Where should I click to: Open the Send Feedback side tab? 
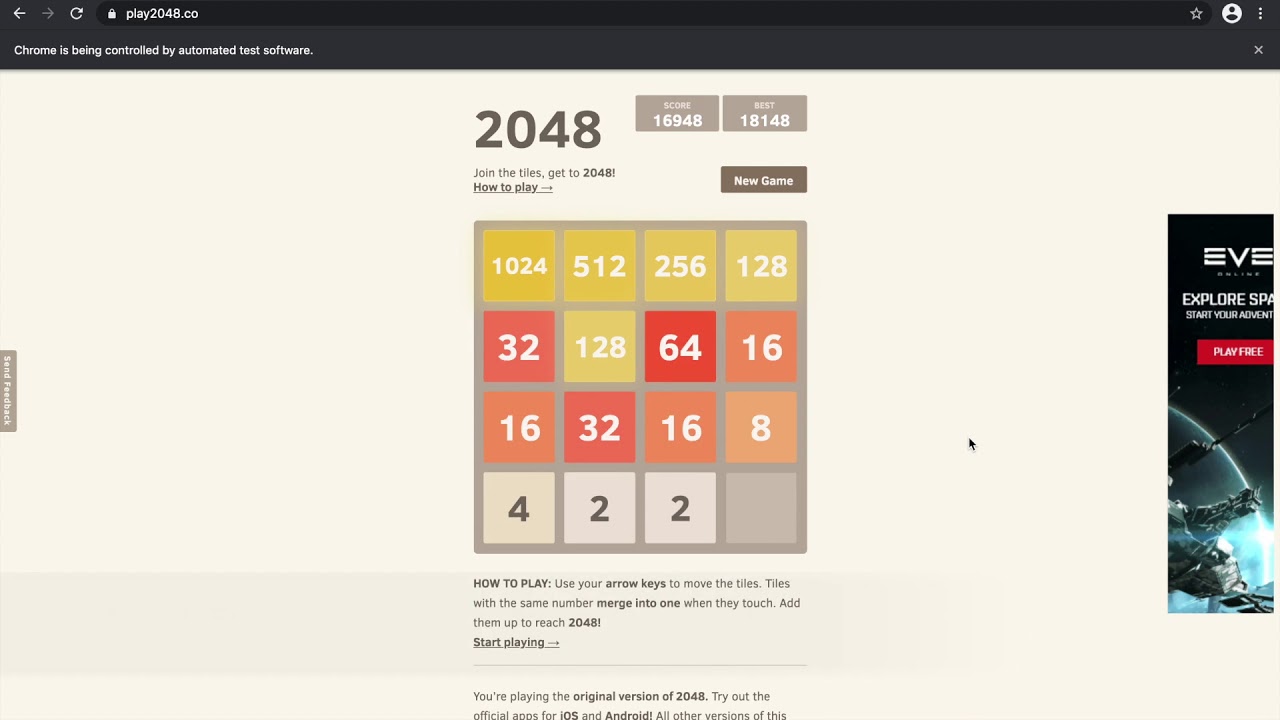(7, 391)
